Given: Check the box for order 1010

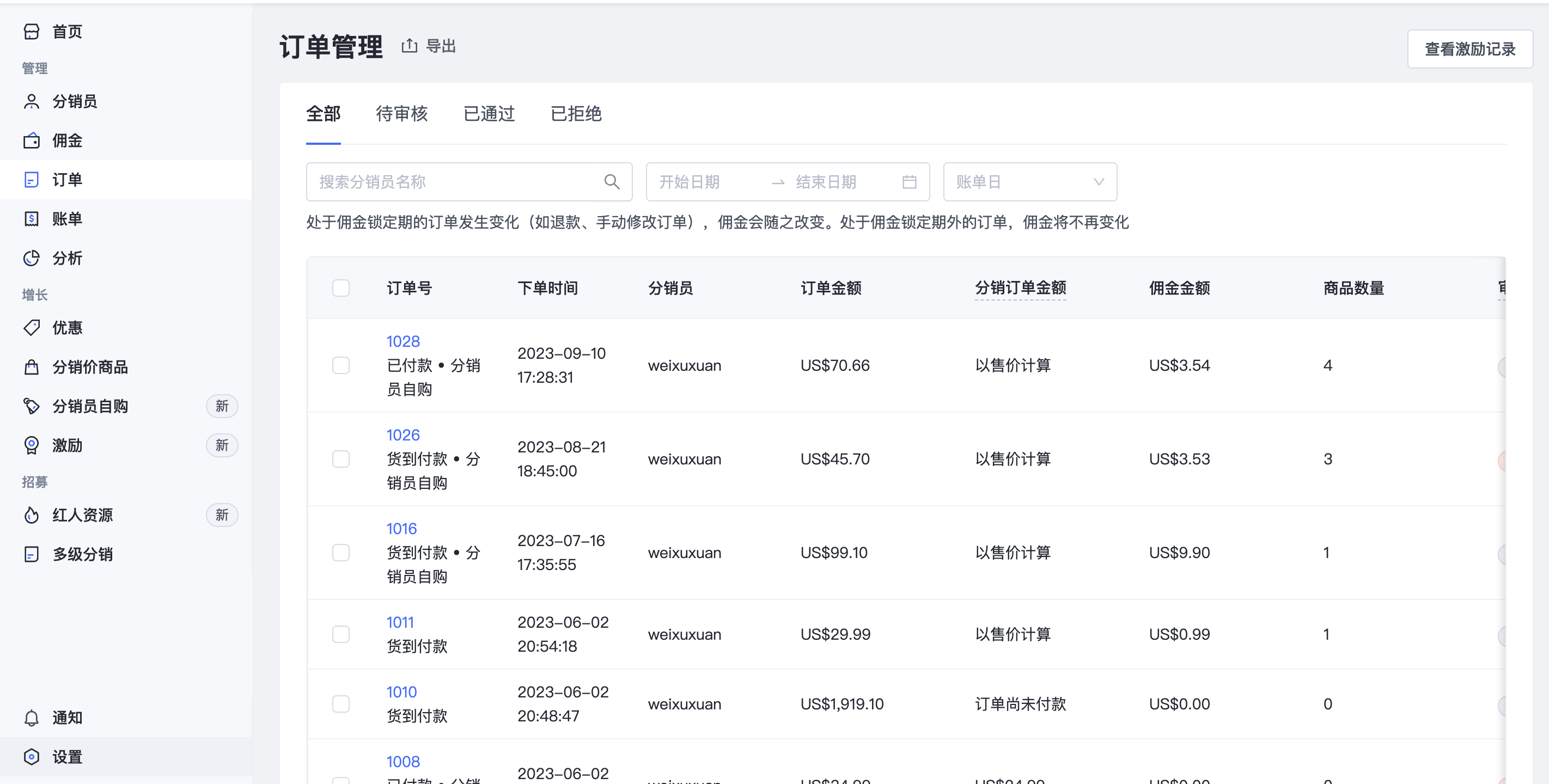Looking at the screenshot, I should pos(341,704).
